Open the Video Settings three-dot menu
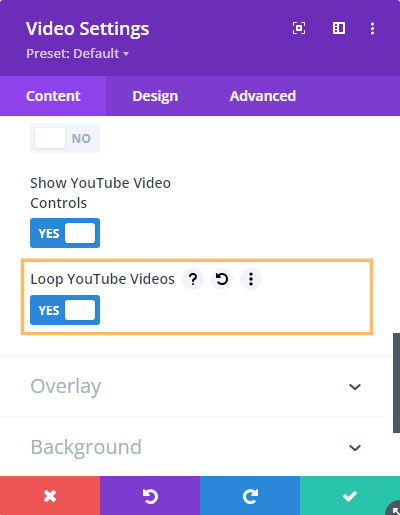400x515 pixels. (372, 28)
